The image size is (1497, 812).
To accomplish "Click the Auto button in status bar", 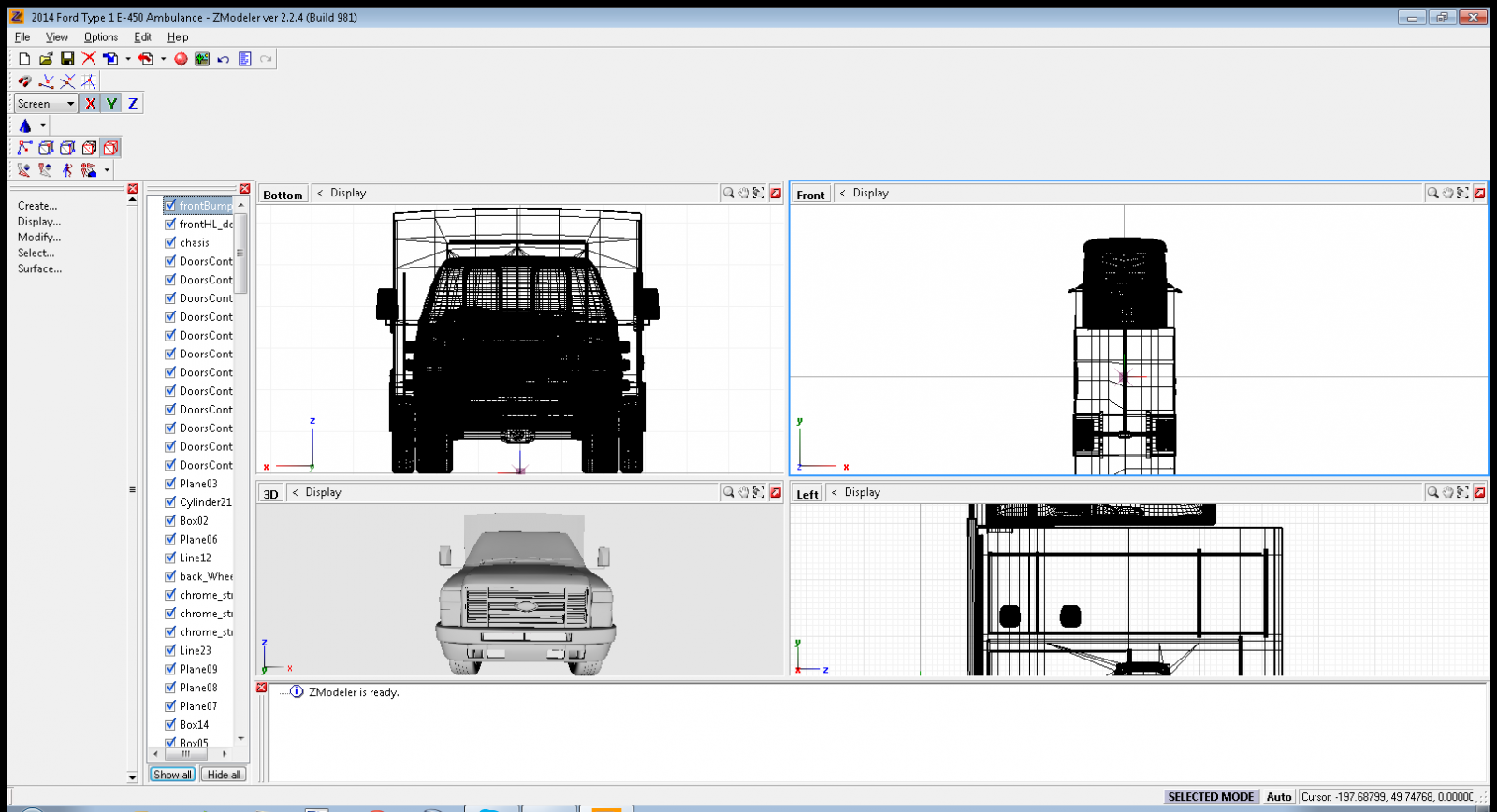I will coord(1278,797).
